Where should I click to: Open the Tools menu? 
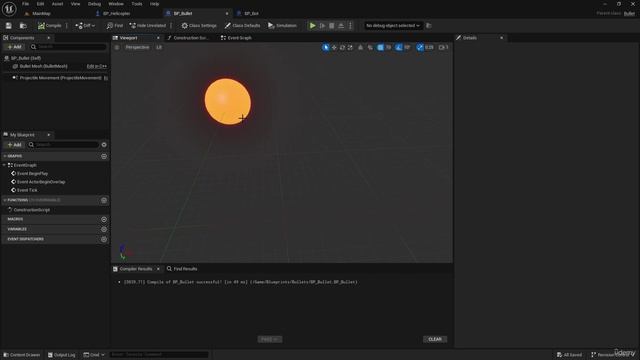(x=137, y=4)
